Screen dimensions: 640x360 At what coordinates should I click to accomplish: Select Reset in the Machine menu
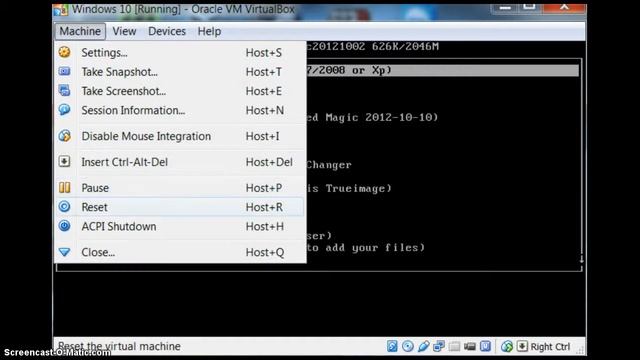pyautogui.click(x=180, y=207)
